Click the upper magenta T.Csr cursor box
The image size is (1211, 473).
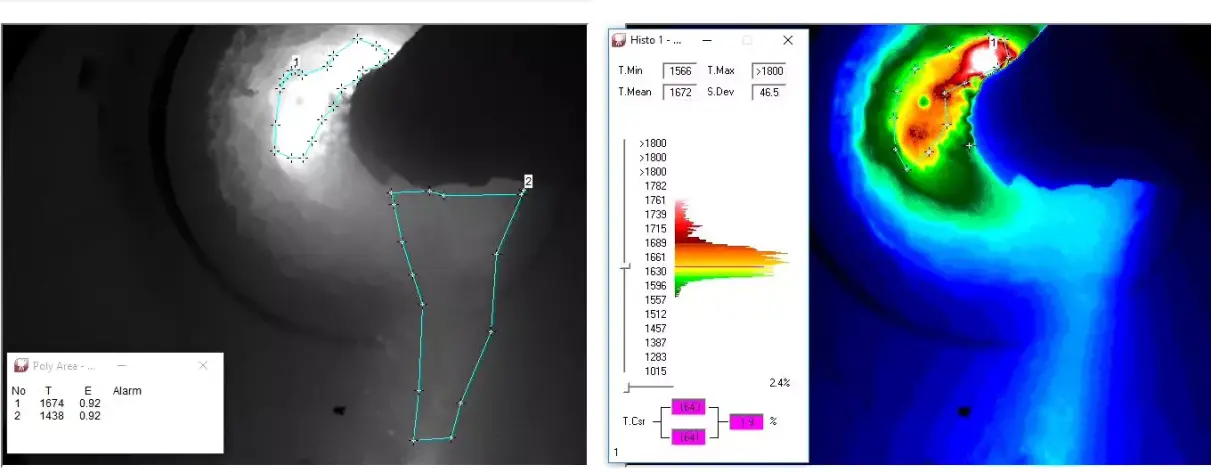[x=691, y=407]
